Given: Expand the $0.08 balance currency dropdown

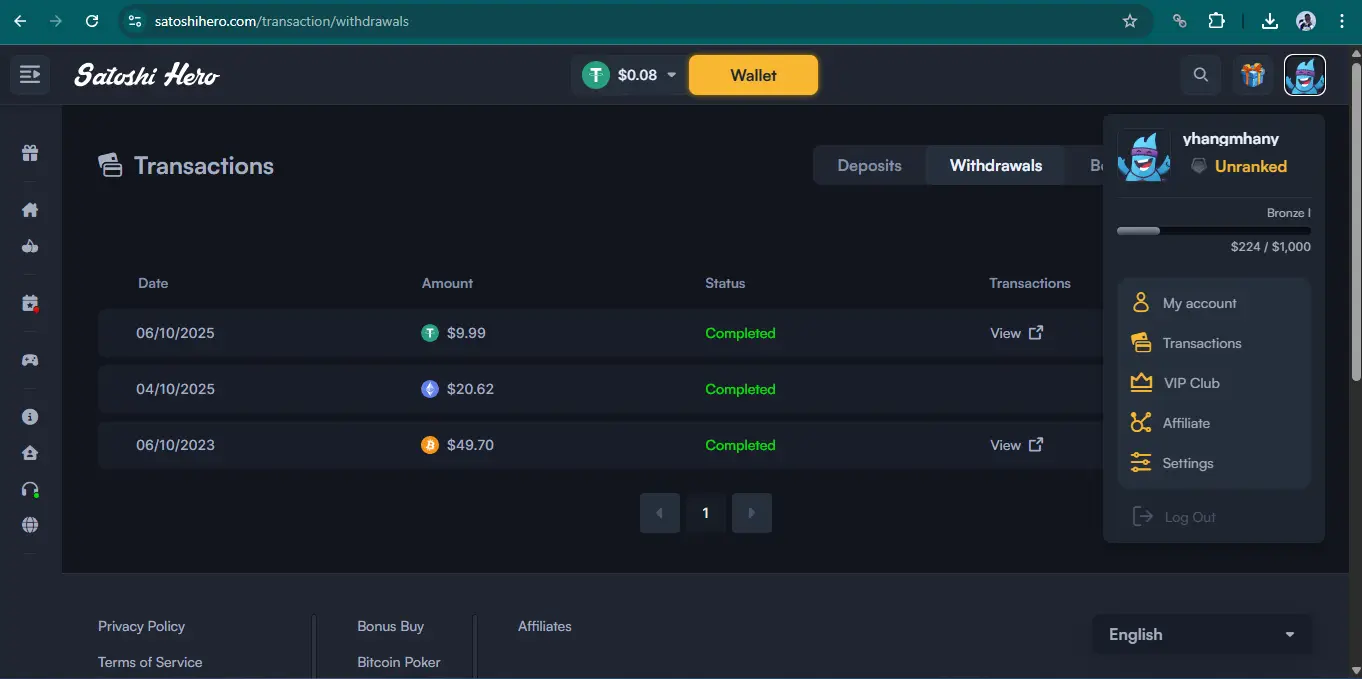Looking at the screenshot, I should (x=671, y=75).
